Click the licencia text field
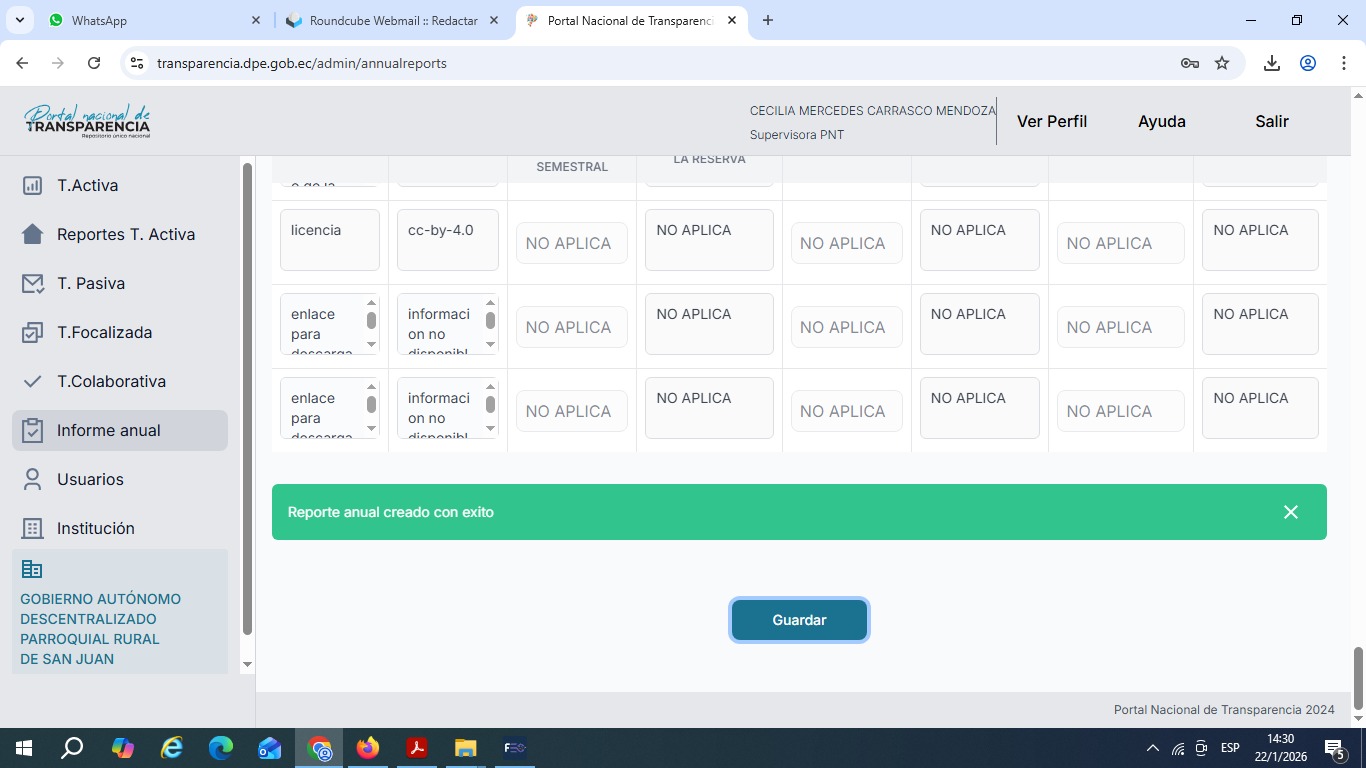This screenshot has height=768, width=1366. [x=330, y=240]
